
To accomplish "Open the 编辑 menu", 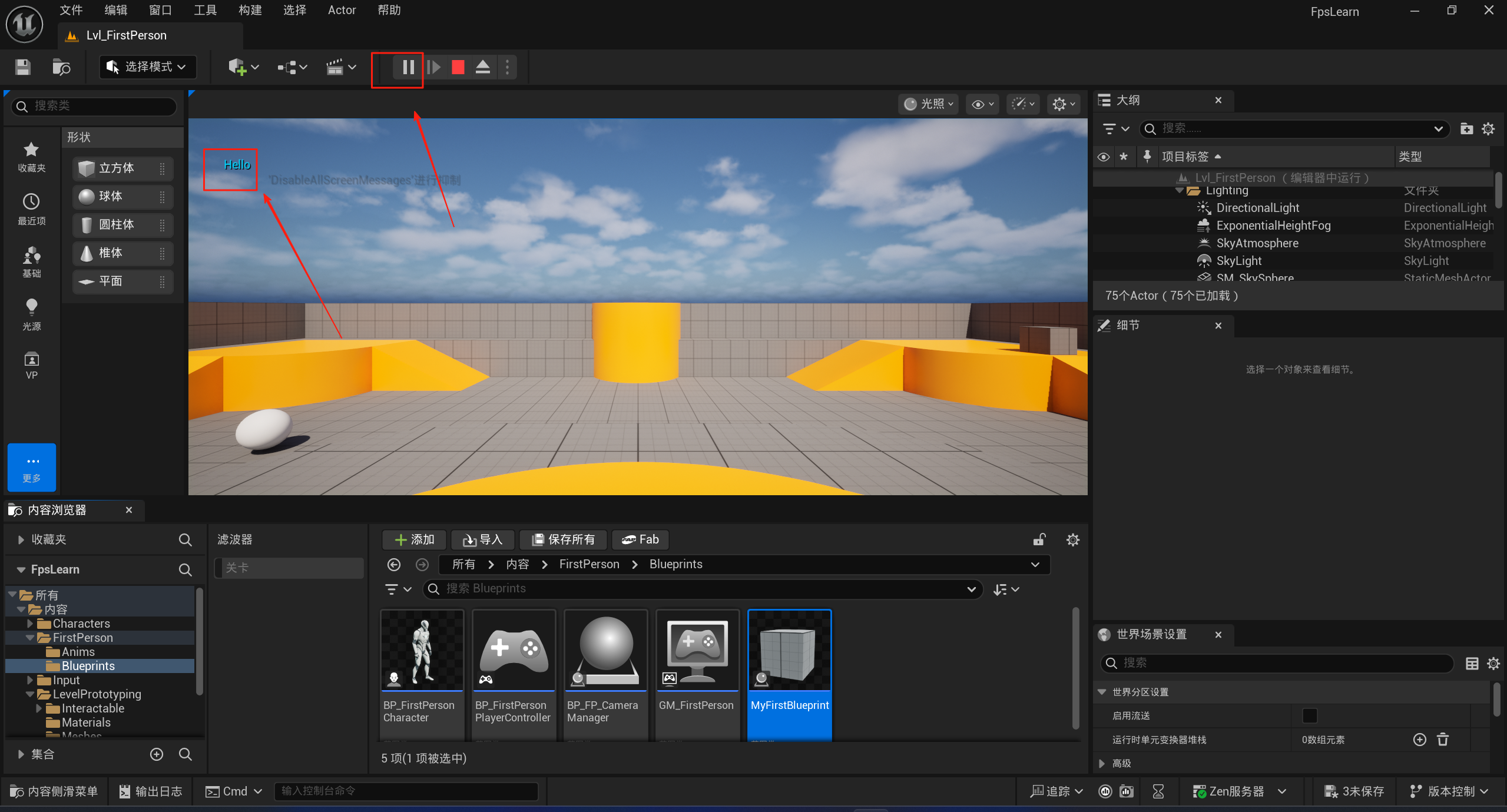I will (x=116, y=10).
